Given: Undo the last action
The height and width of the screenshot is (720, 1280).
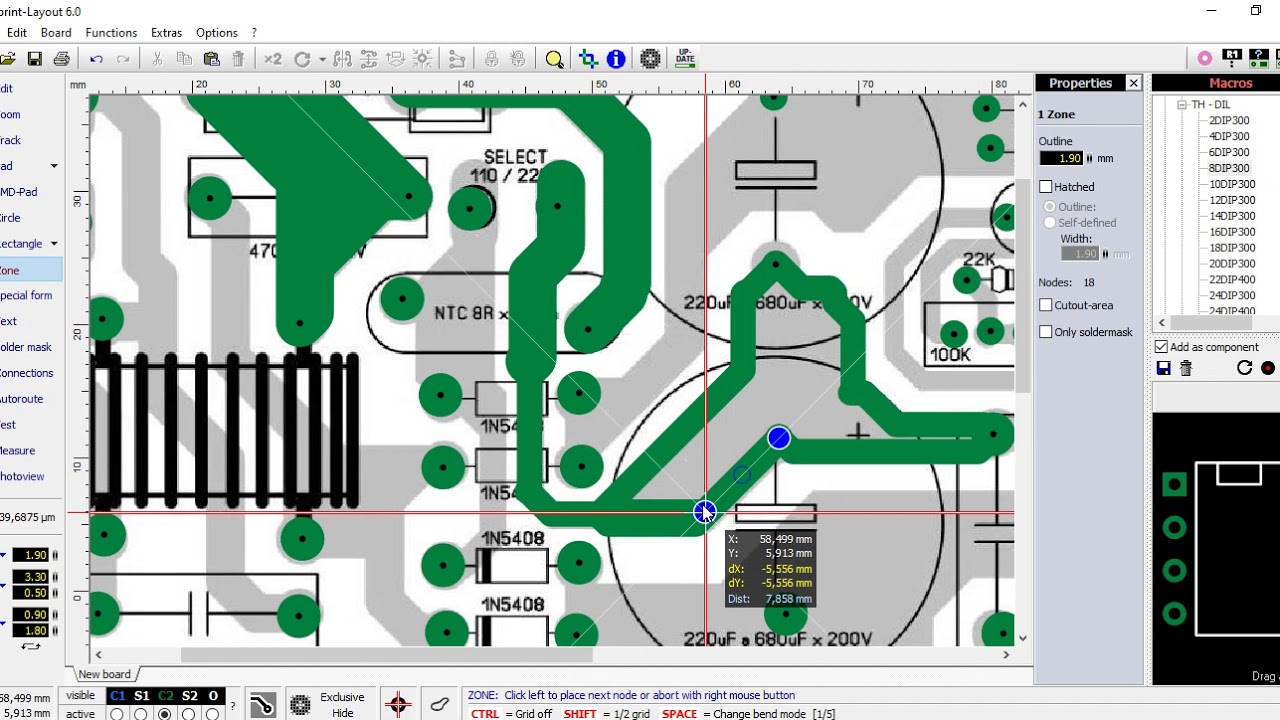Looking at the screenshot, I should [96, 59].
